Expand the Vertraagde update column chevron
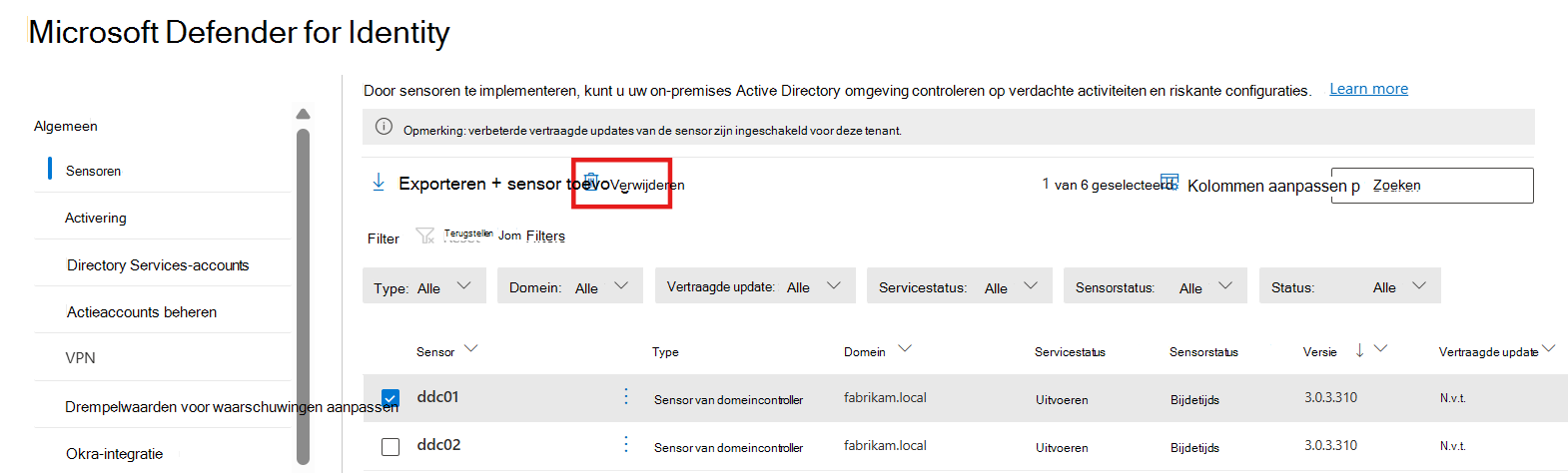The height and width of the screenshot is (473, 1568). 1549,349
